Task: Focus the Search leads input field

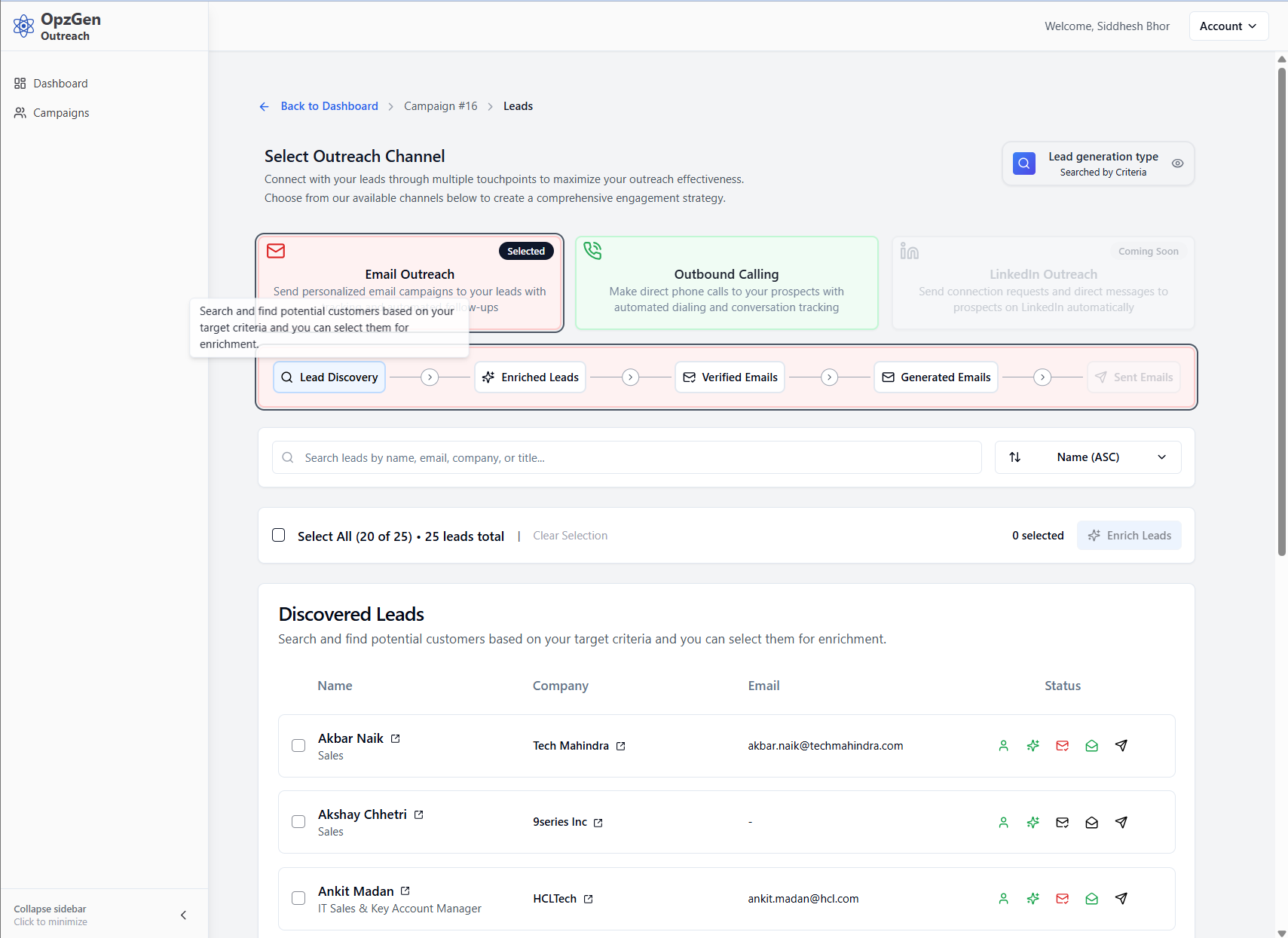Action: [x=627, y=457]
